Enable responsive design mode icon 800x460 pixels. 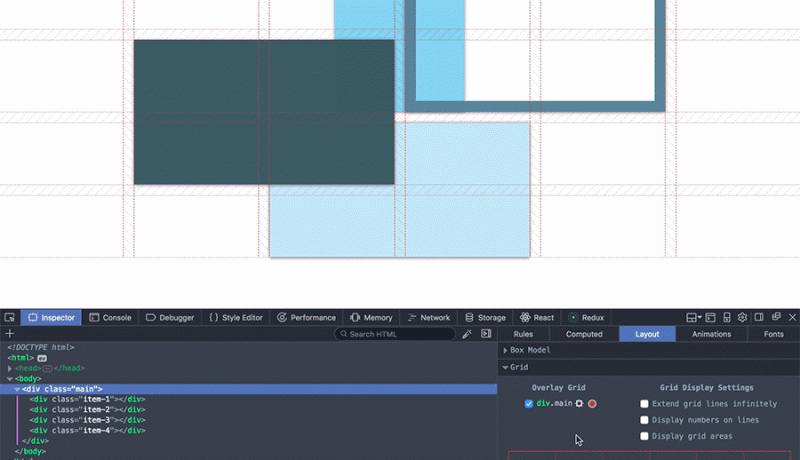click(727, 317)
